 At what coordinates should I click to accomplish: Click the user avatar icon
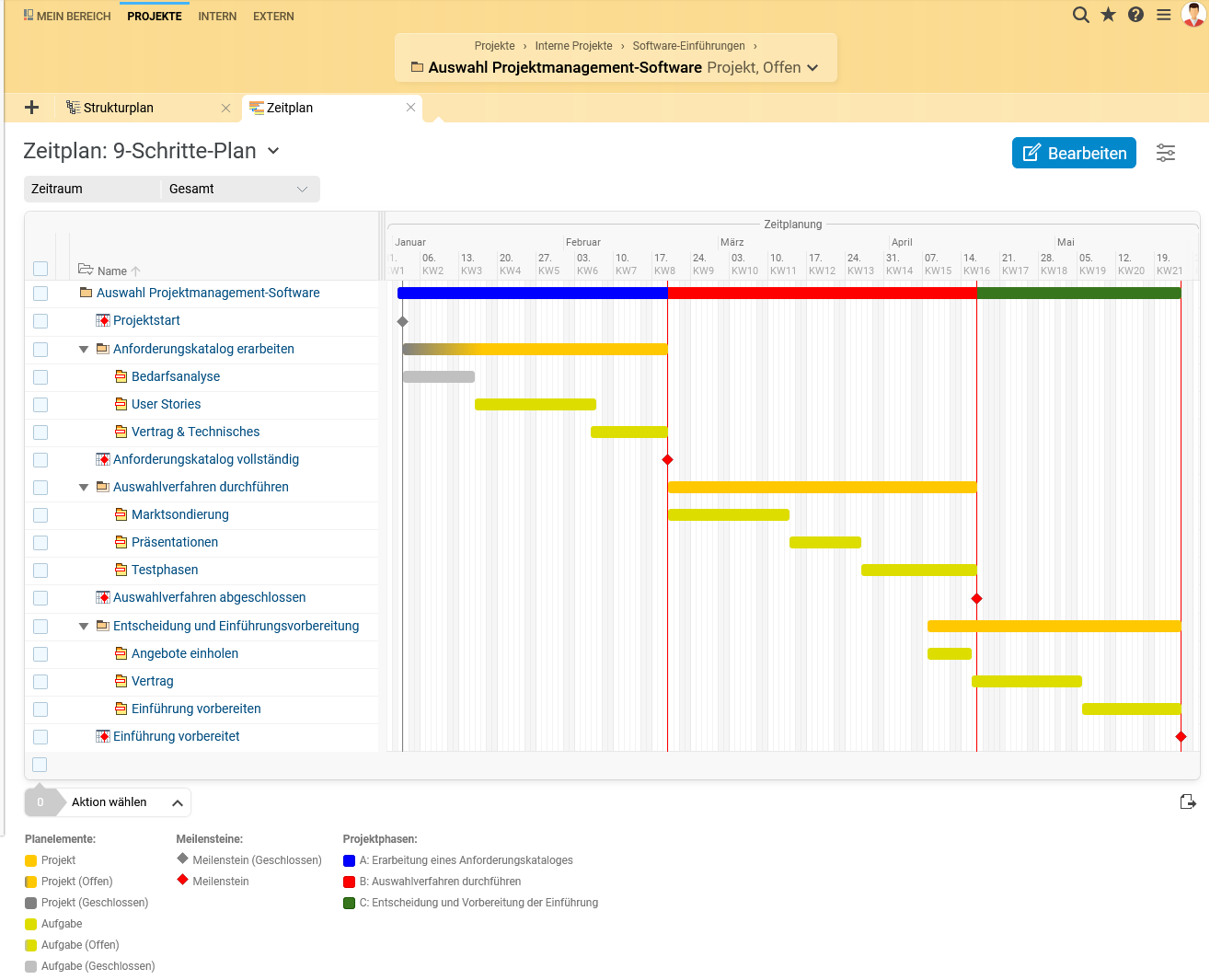[1193, 15]
